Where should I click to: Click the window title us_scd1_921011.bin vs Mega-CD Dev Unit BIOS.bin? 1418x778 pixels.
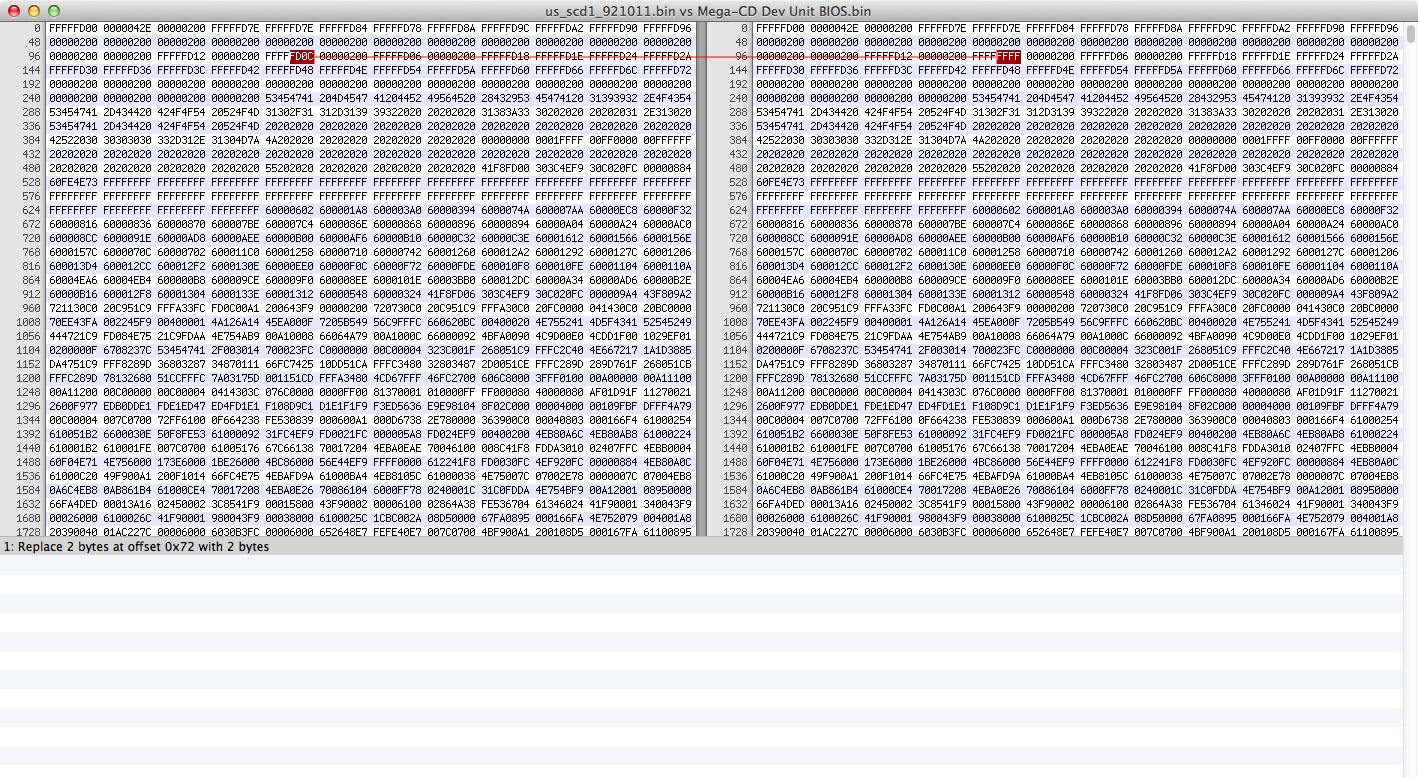point(709,10)
